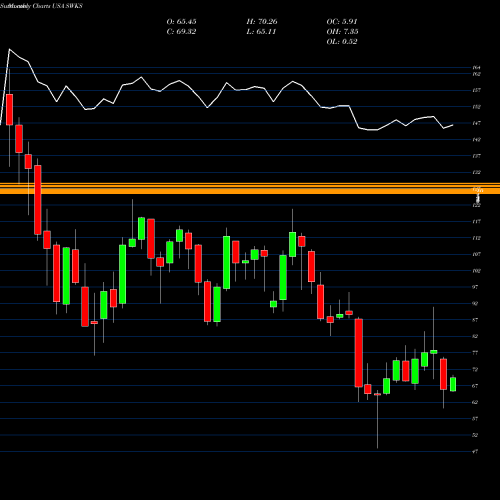Select the first red candle at chart start
500x500 pixels.
click(x=9, y=110)
